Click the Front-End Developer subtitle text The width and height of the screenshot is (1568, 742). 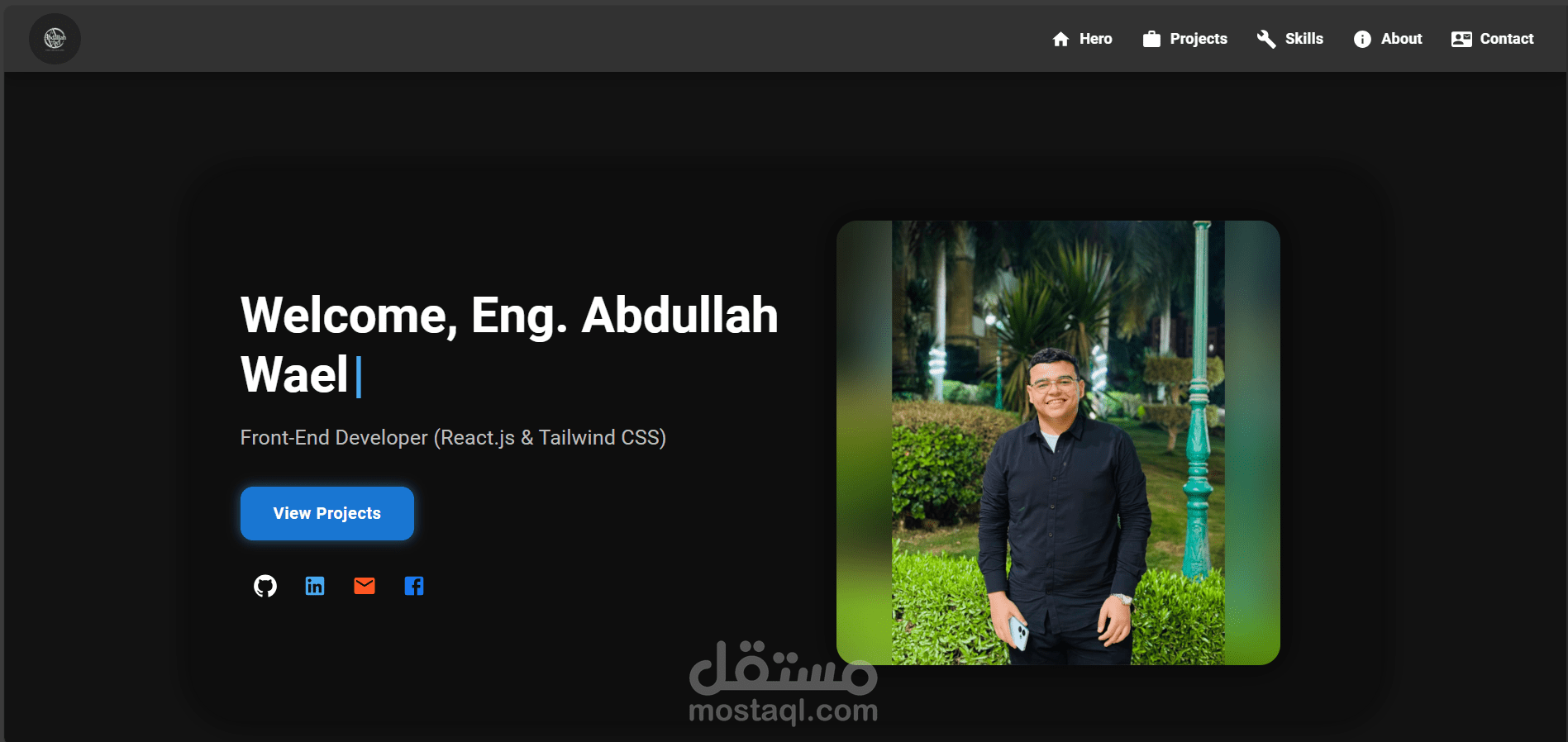453,437
